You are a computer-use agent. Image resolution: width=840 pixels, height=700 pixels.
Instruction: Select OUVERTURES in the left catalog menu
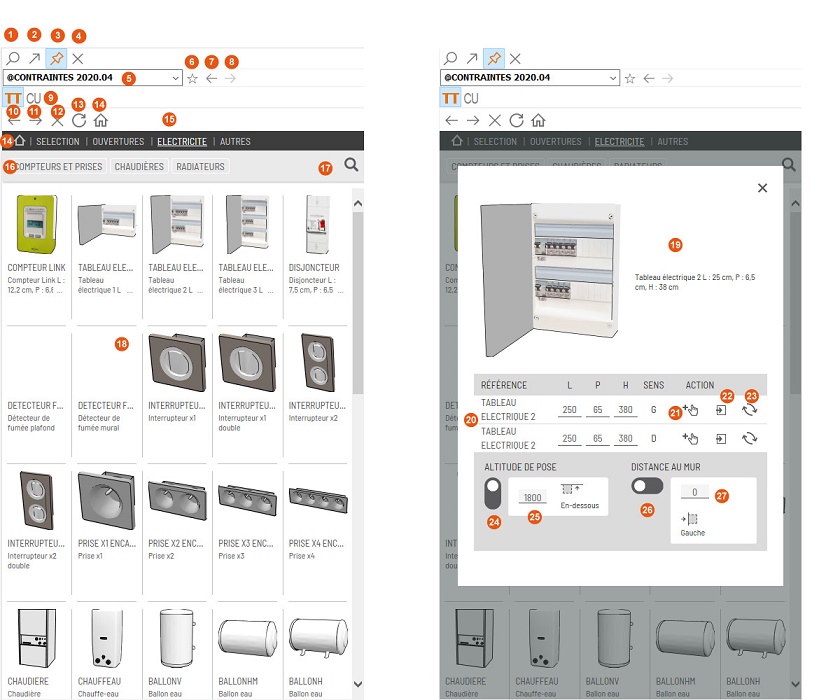coord(108,142)
